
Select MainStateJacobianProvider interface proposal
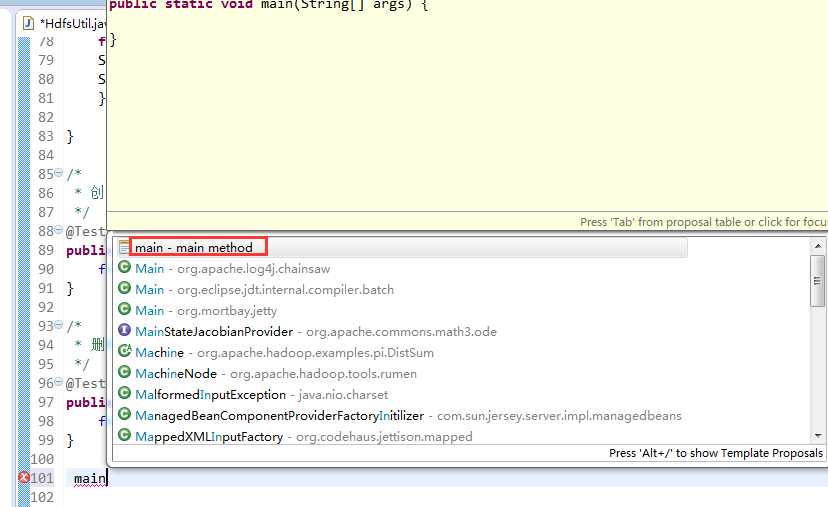point(316,332)
